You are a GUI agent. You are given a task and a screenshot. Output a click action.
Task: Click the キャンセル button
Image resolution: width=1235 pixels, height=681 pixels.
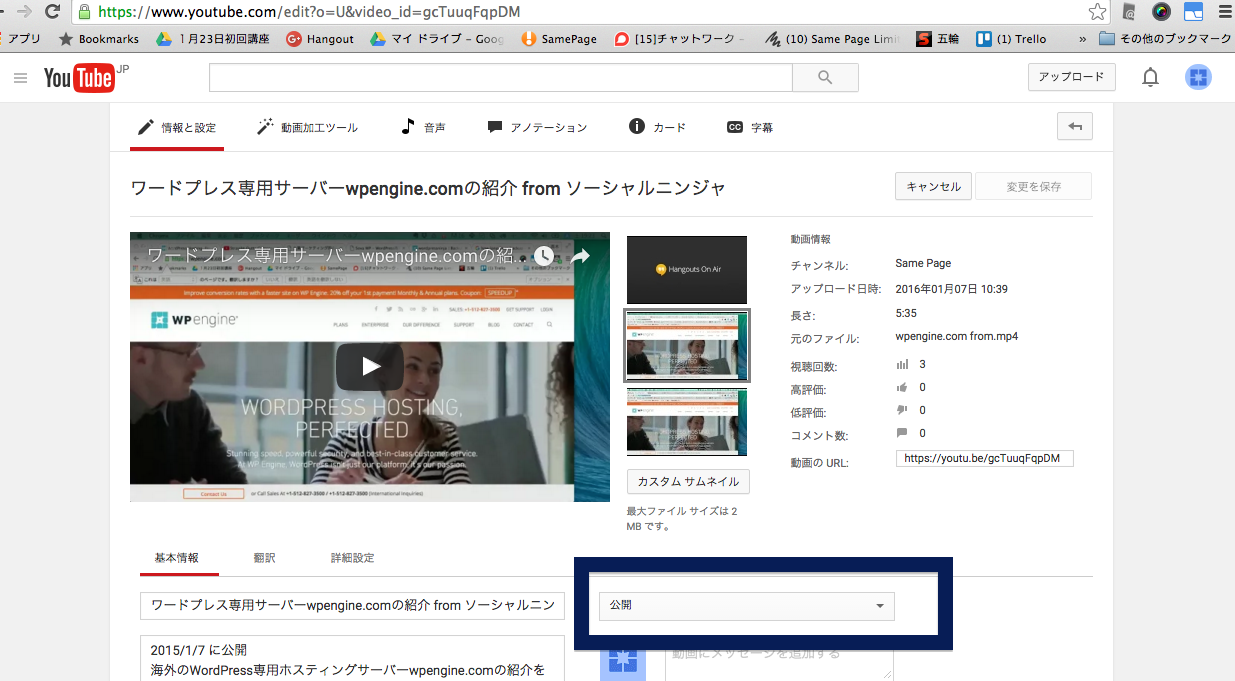pyautogui.click(x=933, y=186)
